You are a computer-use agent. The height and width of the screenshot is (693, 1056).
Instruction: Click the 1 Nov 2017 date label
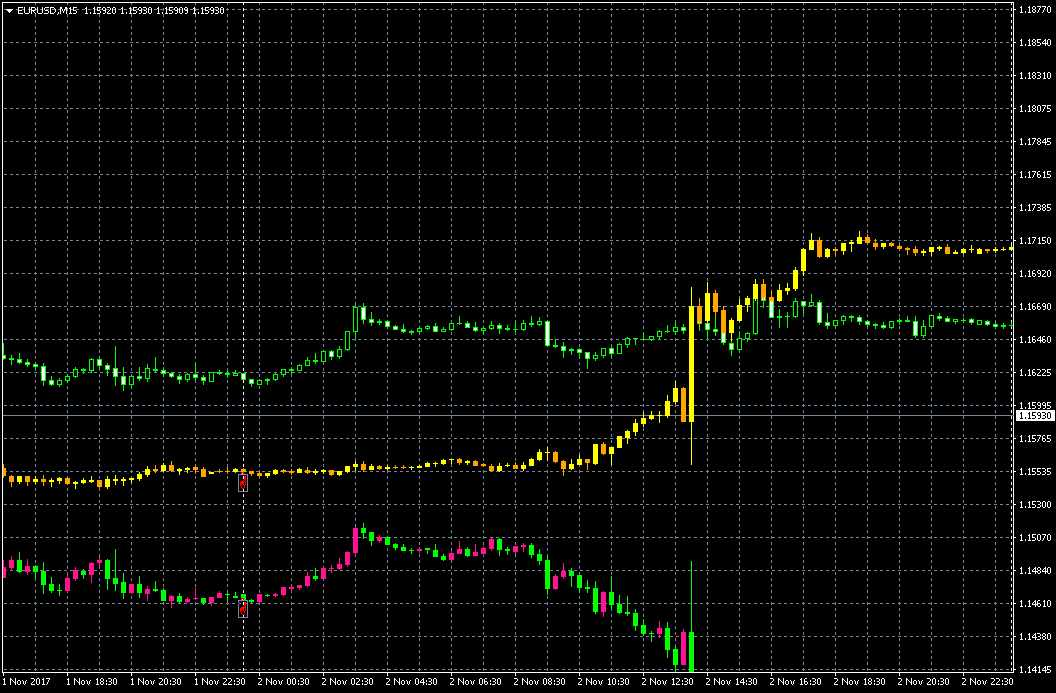[x=26, y=682]
